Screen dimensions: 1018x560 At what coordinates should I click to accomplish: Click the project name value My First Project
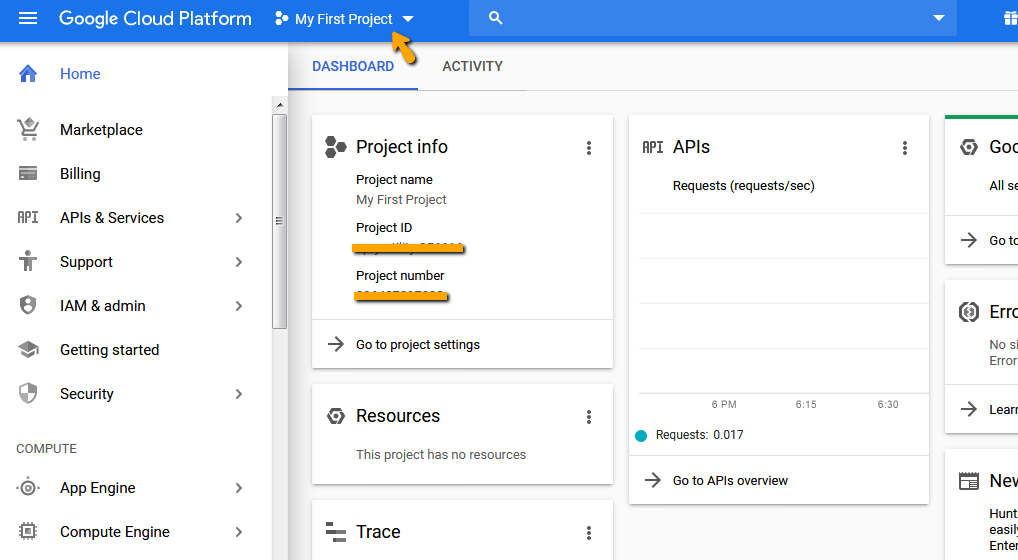(401, 200)
